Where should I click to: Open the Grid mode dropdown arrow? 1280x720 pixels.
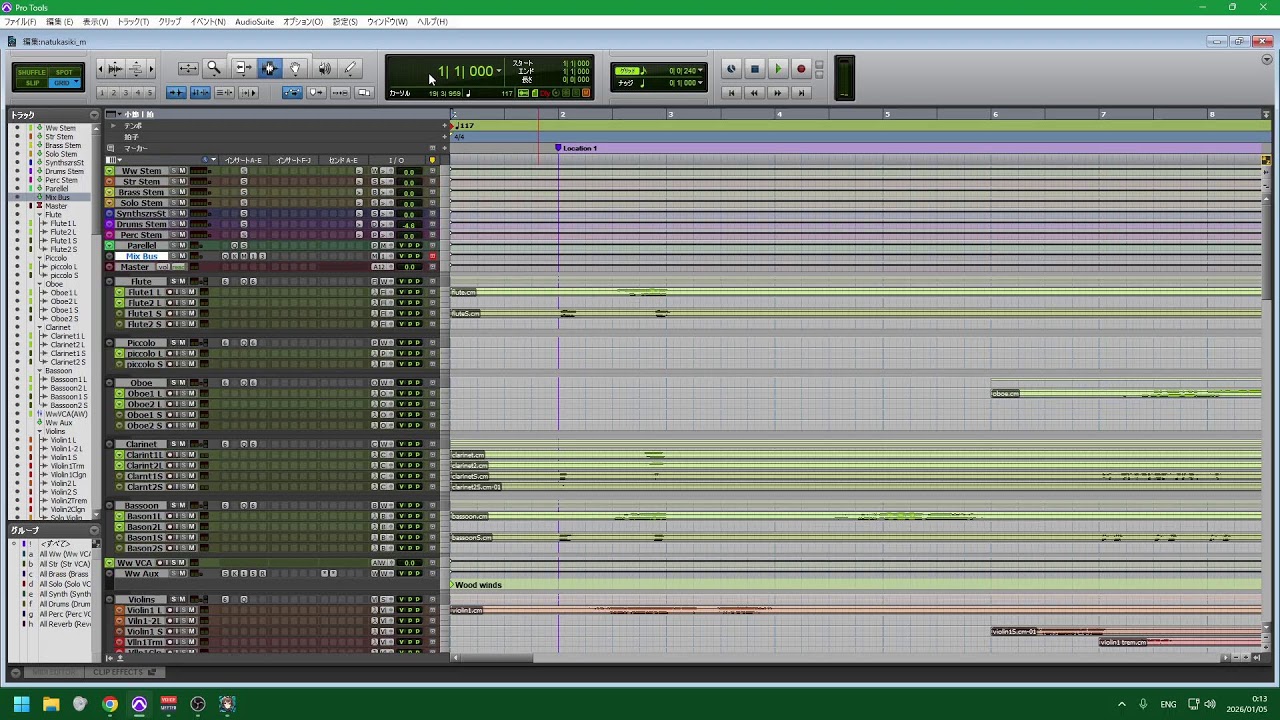coord(76,83)
